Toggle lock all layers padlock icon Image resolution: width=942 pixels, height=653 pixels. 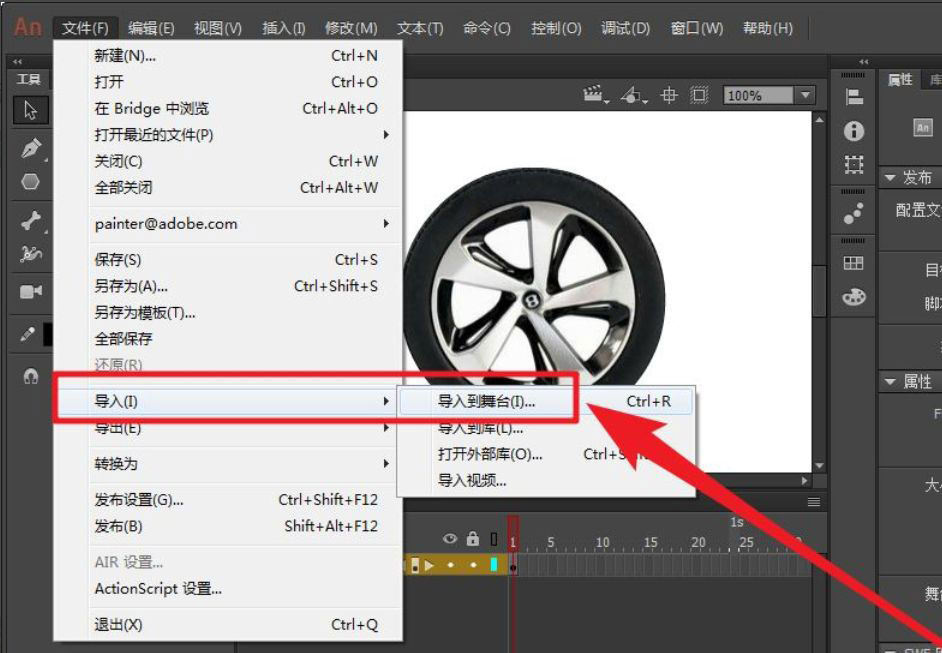[x=473, y=538]
